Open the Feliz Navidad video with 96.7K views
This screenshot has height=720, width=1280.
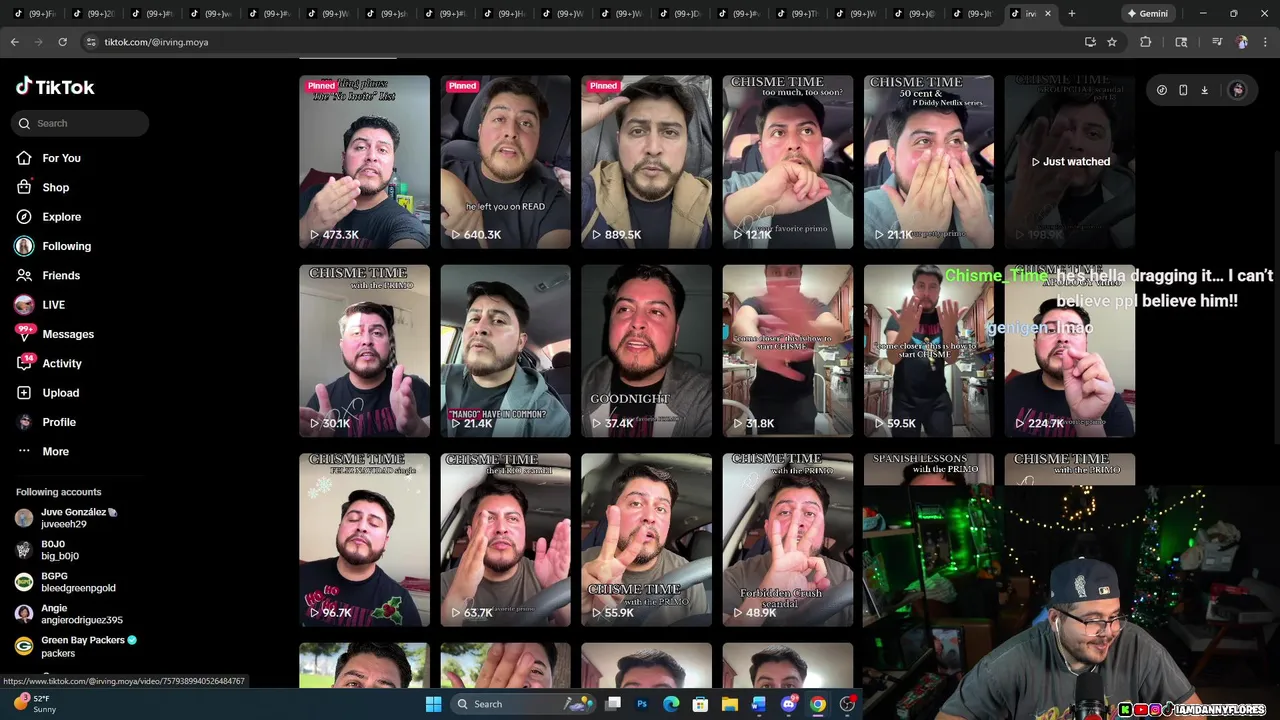tap(364, 540)
